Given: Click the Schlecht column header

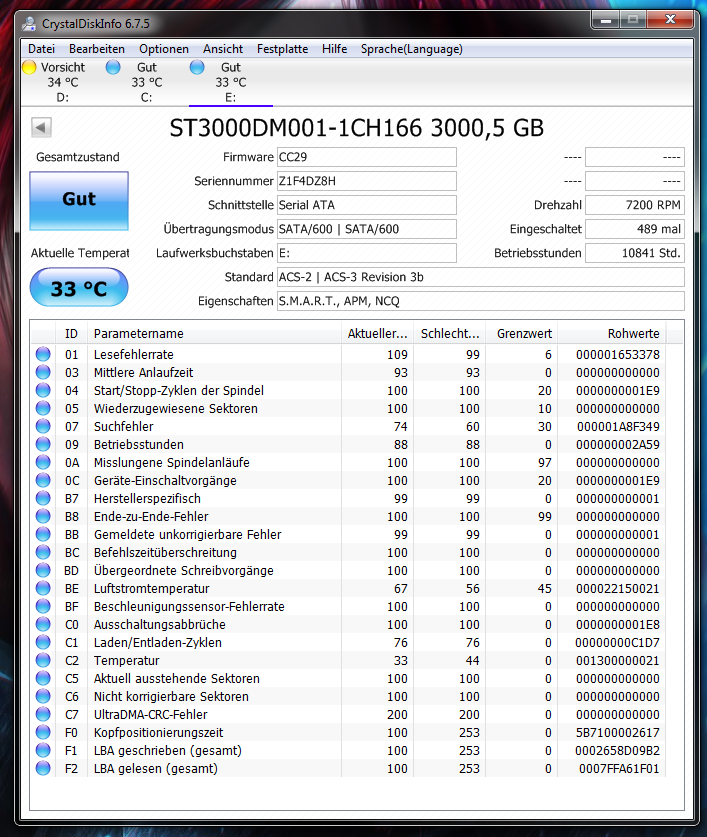Looking at the screenshot, I should point(450,334).
